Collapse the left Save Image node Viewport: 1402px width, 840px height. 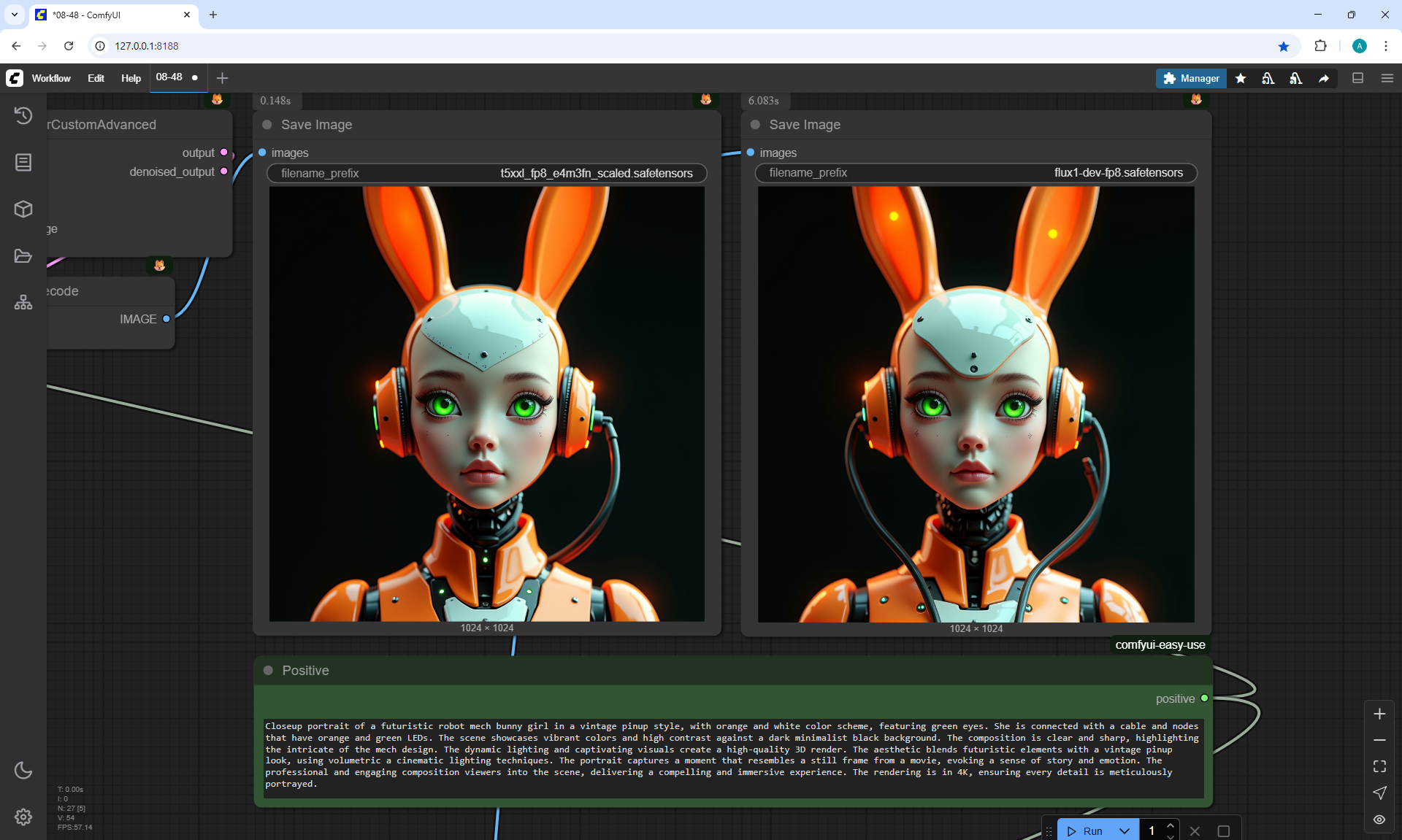(x=267, y=125)
